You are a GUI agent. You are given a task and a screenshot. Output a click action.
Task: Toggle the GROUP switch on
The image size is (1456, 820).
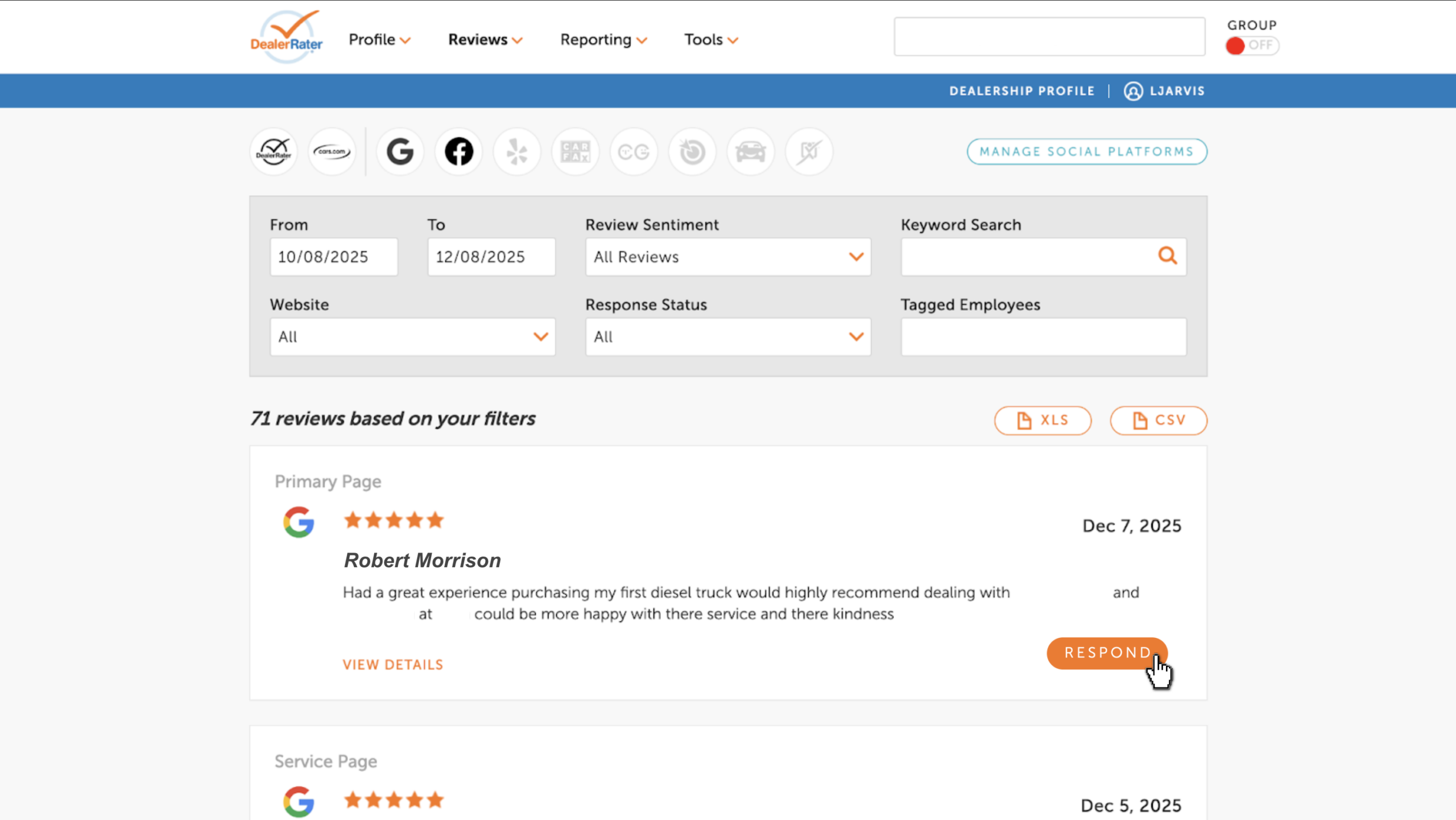(1252, 46)
